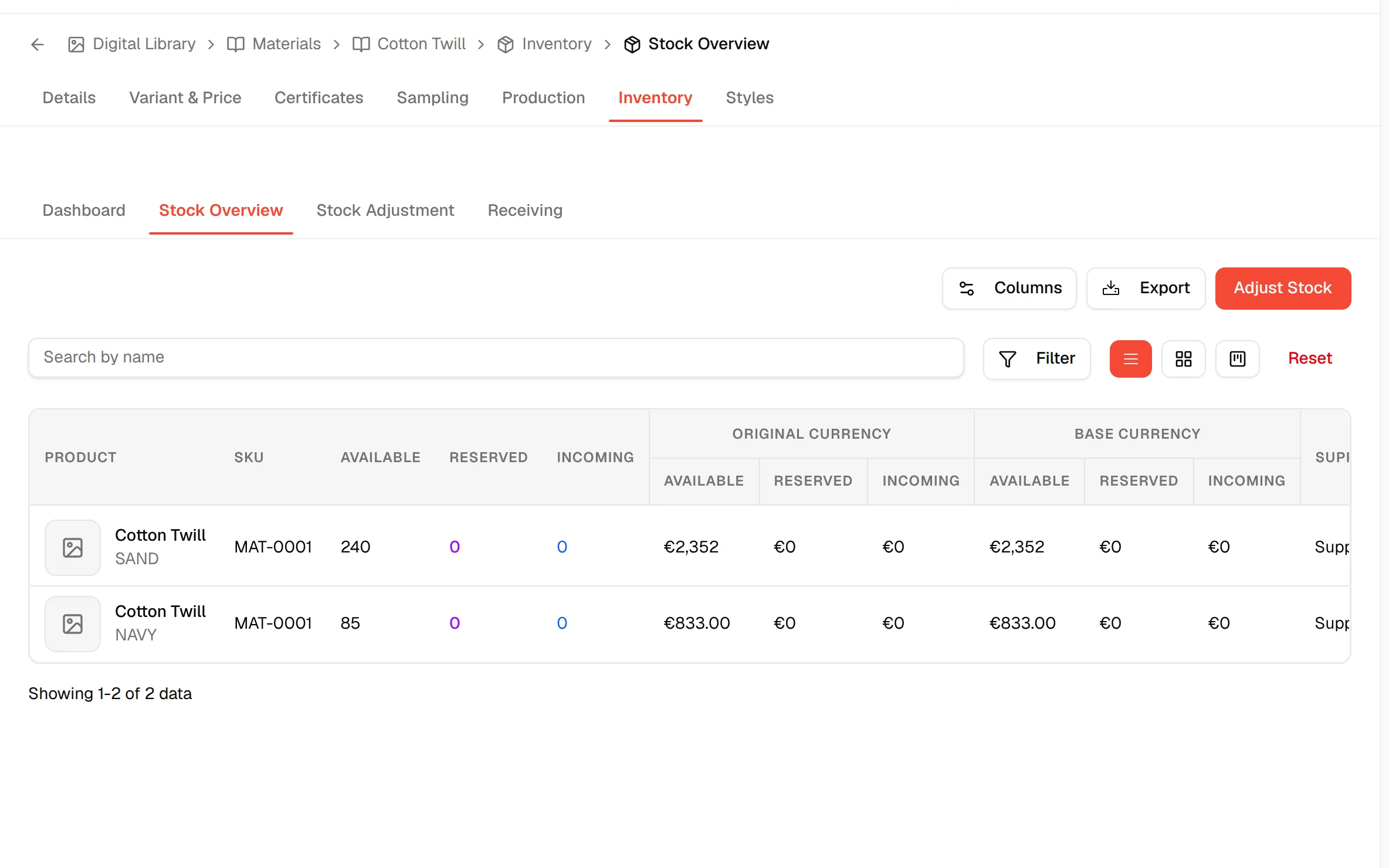Screen dimensions: 1389x868
Task: Reset the filters
Action: (x=1310, y=358)
